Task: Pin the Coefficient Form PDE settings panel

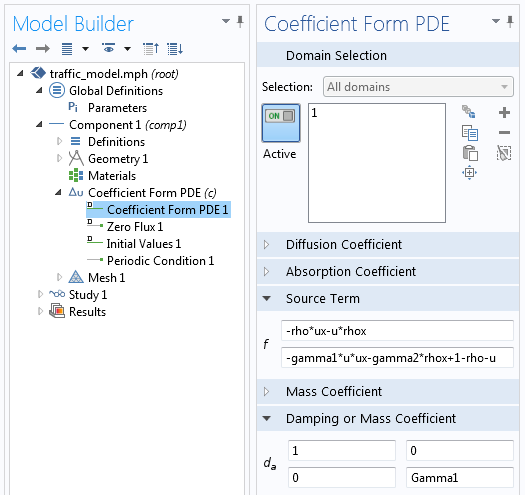Action: [510, 21]
